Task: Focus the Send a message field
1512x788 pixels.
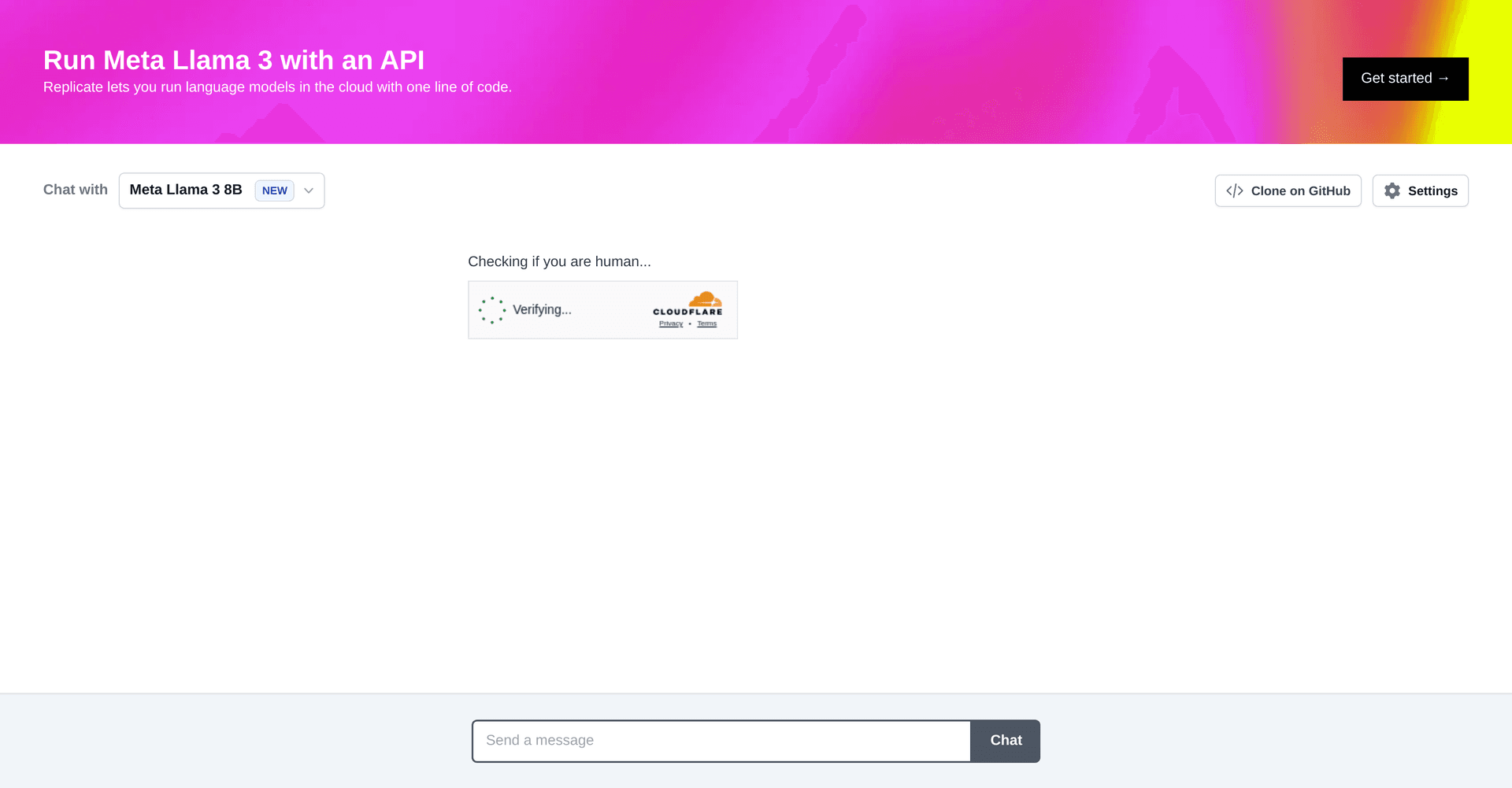Action: pyautogui.click(x=721, y=741)
